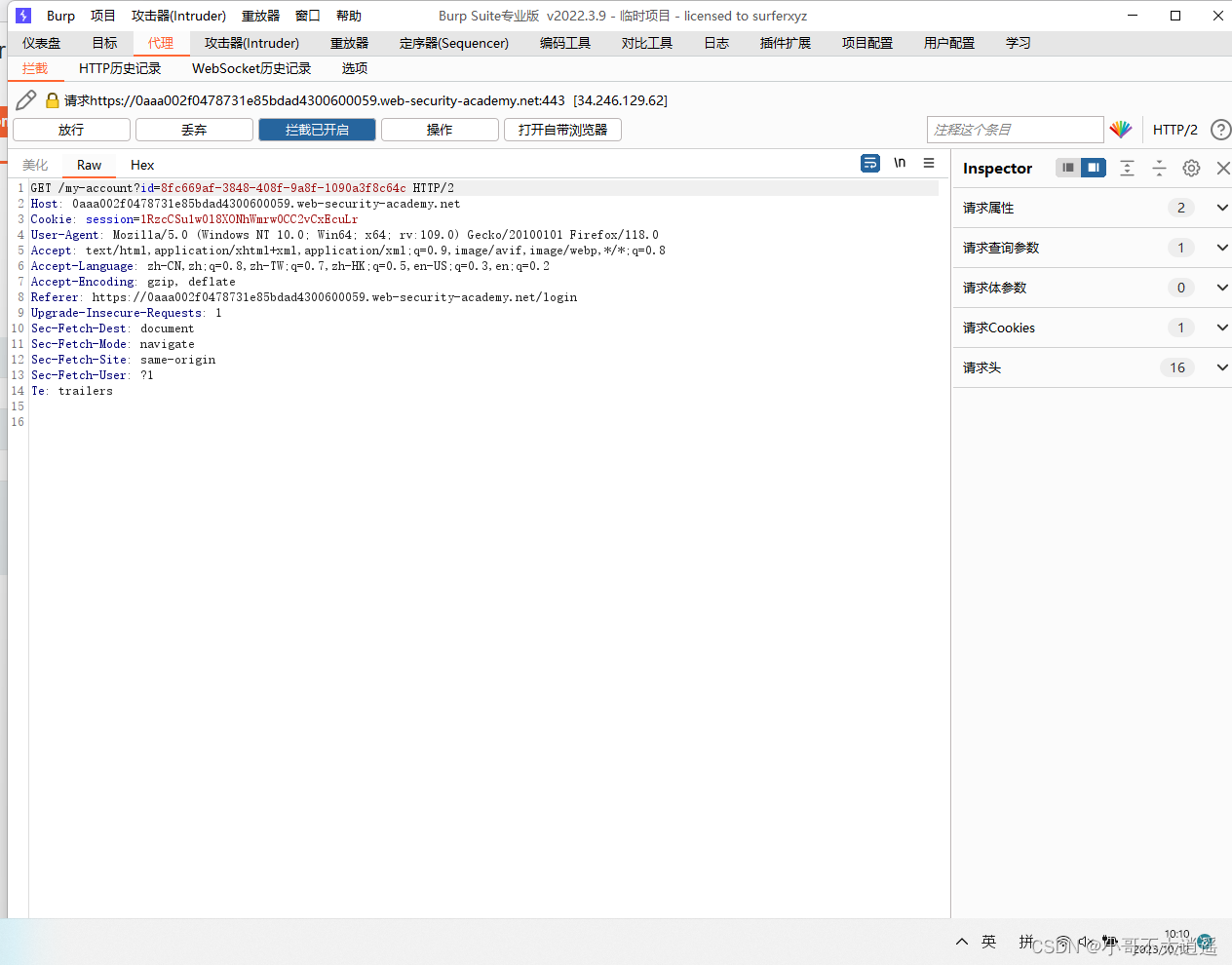Select the Hex editor view tab
1232x965 pixels.
point(142,165)
